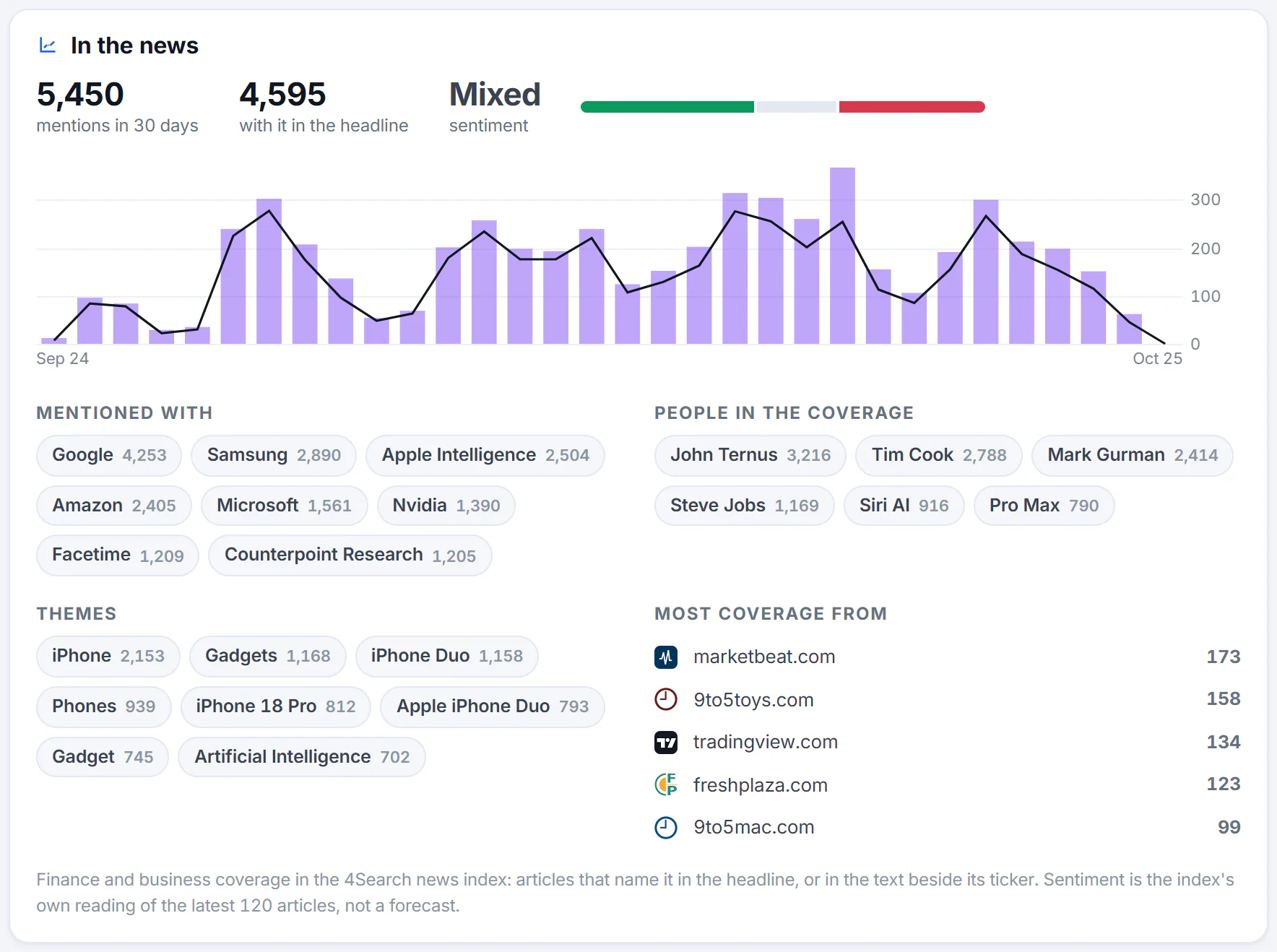Click the Sep 24 axis label

[63, 358]
